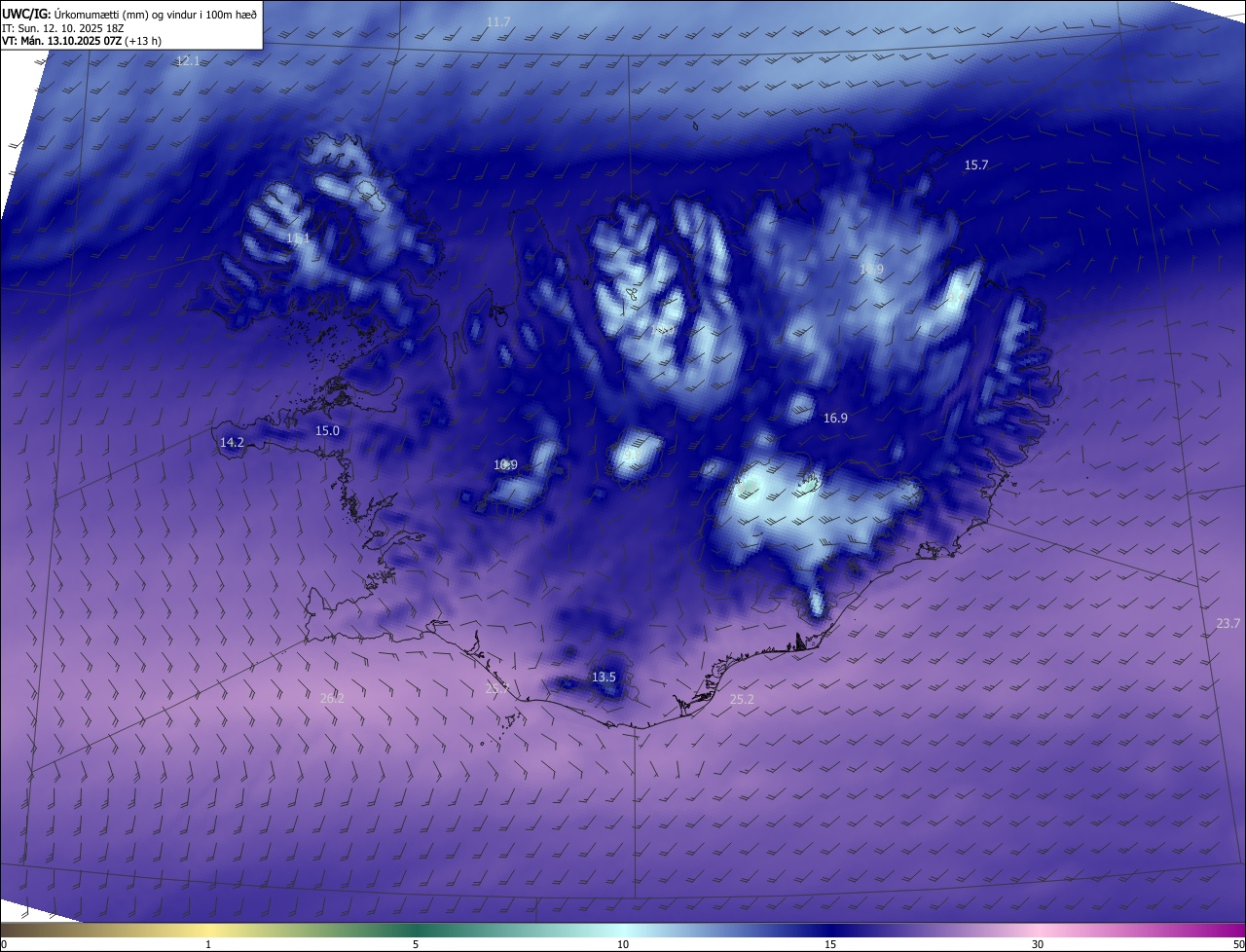Image resolution: width=1246 pixels, height=952 pixels.
Task: Click the pink colorbar segment above tick 30
Action: 1038,930
